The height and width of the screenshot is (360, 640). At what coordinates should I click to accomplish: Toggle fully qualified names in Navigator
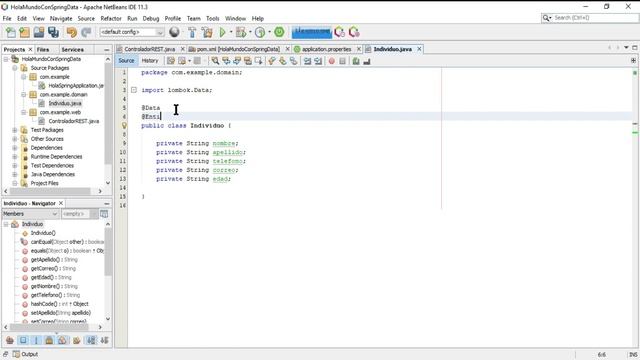coord(76,340)
